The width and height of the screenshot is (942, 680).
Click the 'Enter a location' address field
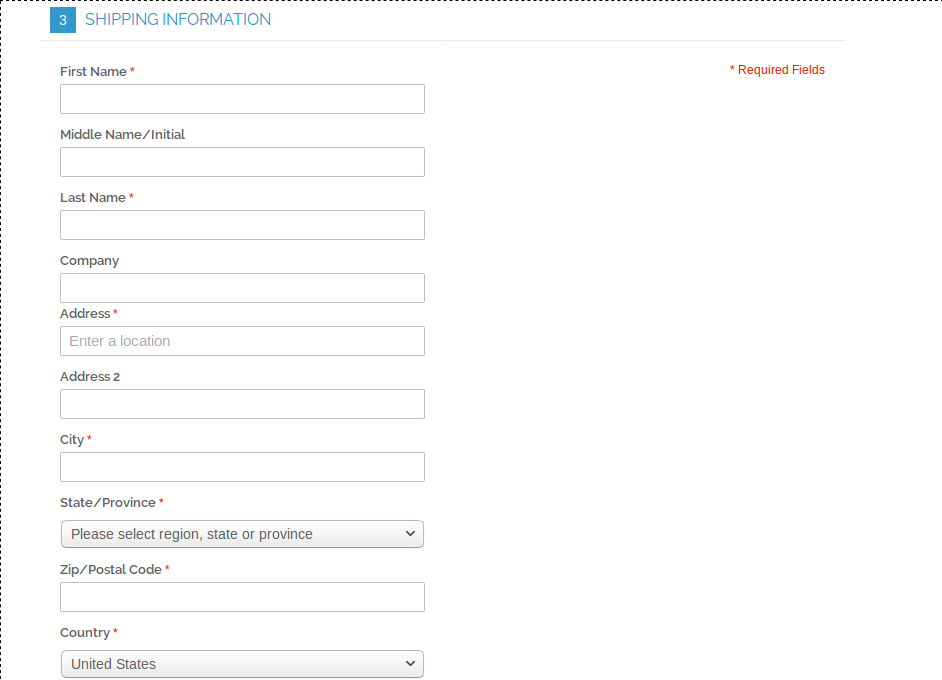pyautogui.click(x=242, y=341)
